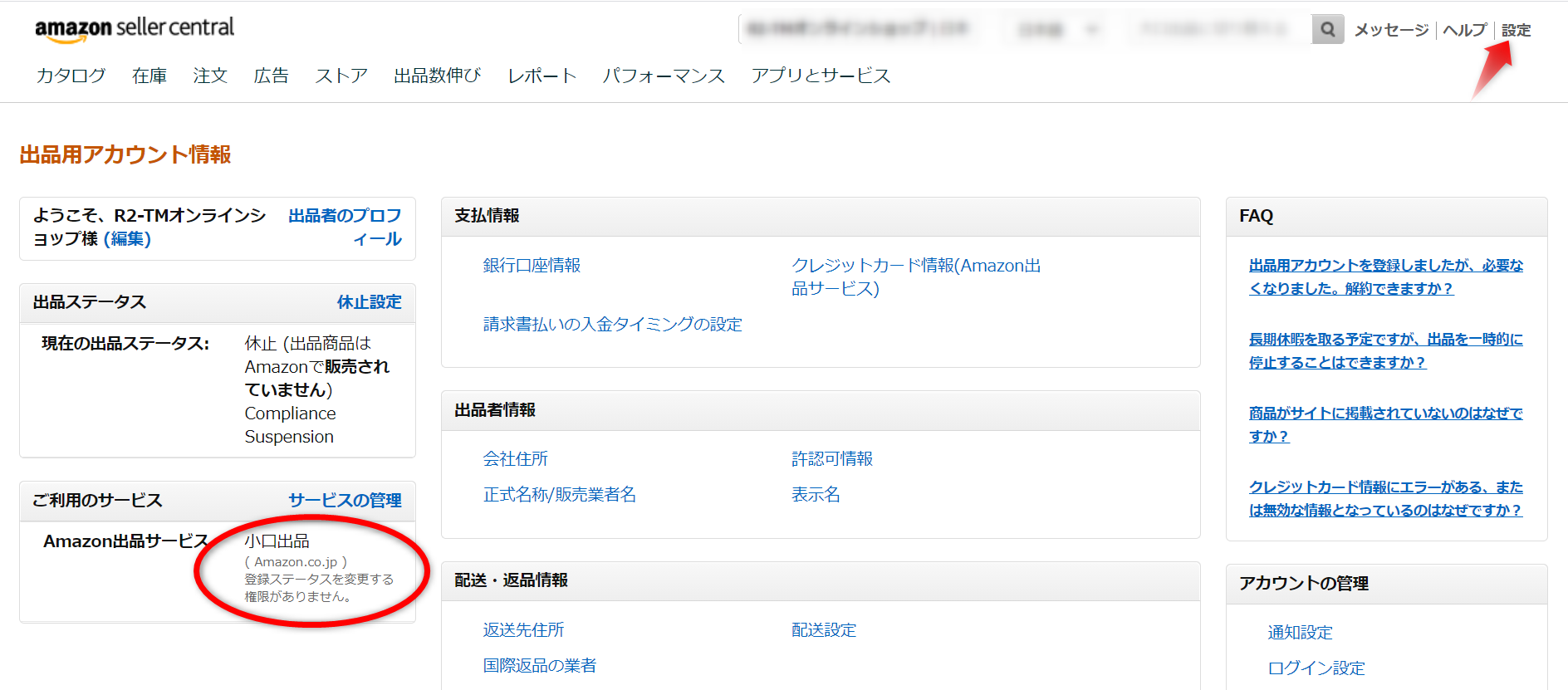
Task: Open 銀行口座情報 under payment info
Action: click(x=532, y=265)
